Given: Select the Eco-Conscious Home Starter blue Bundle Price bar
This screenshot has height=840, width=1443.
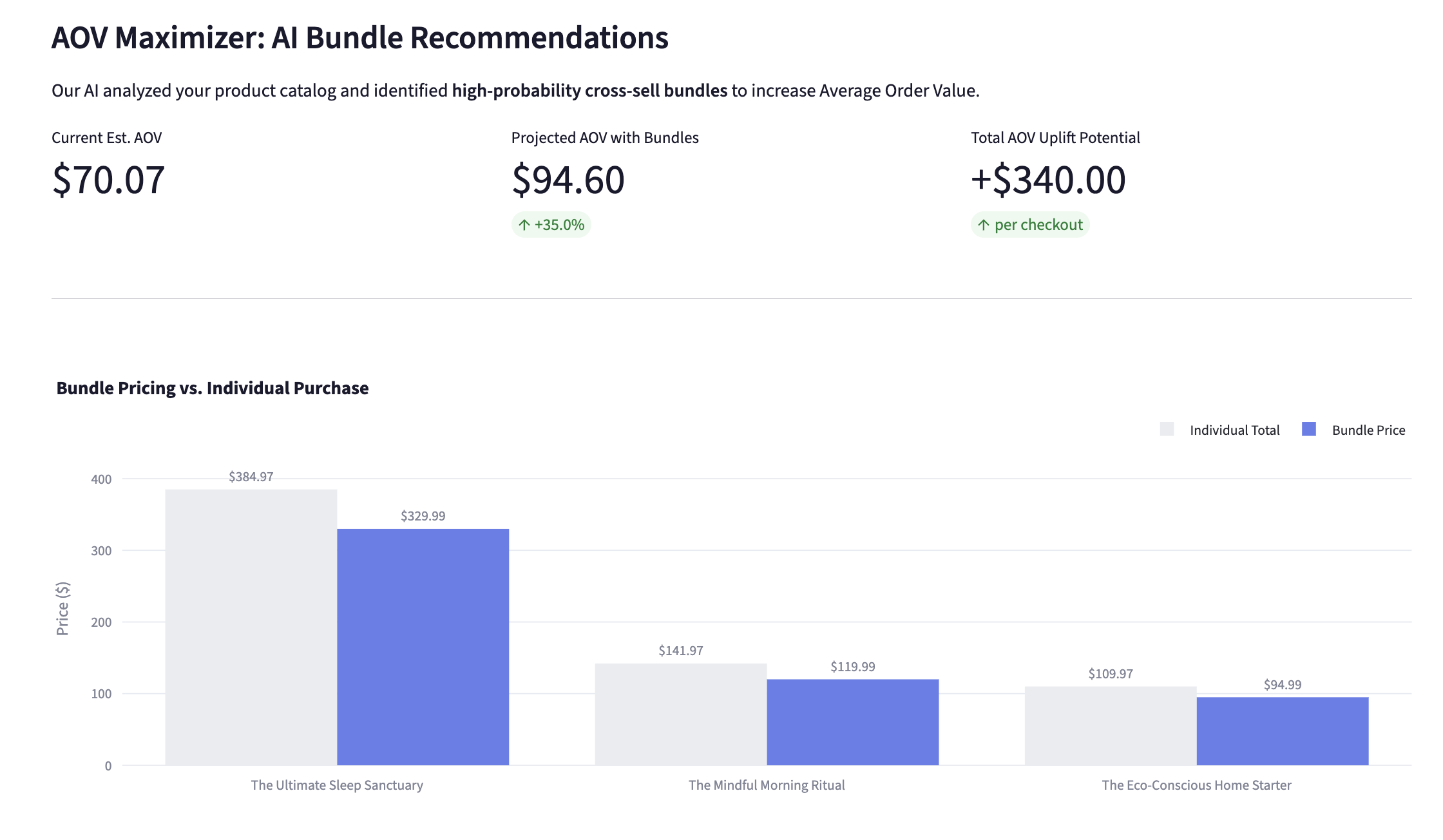Looking at the screenshot, I should [1283, 731].
